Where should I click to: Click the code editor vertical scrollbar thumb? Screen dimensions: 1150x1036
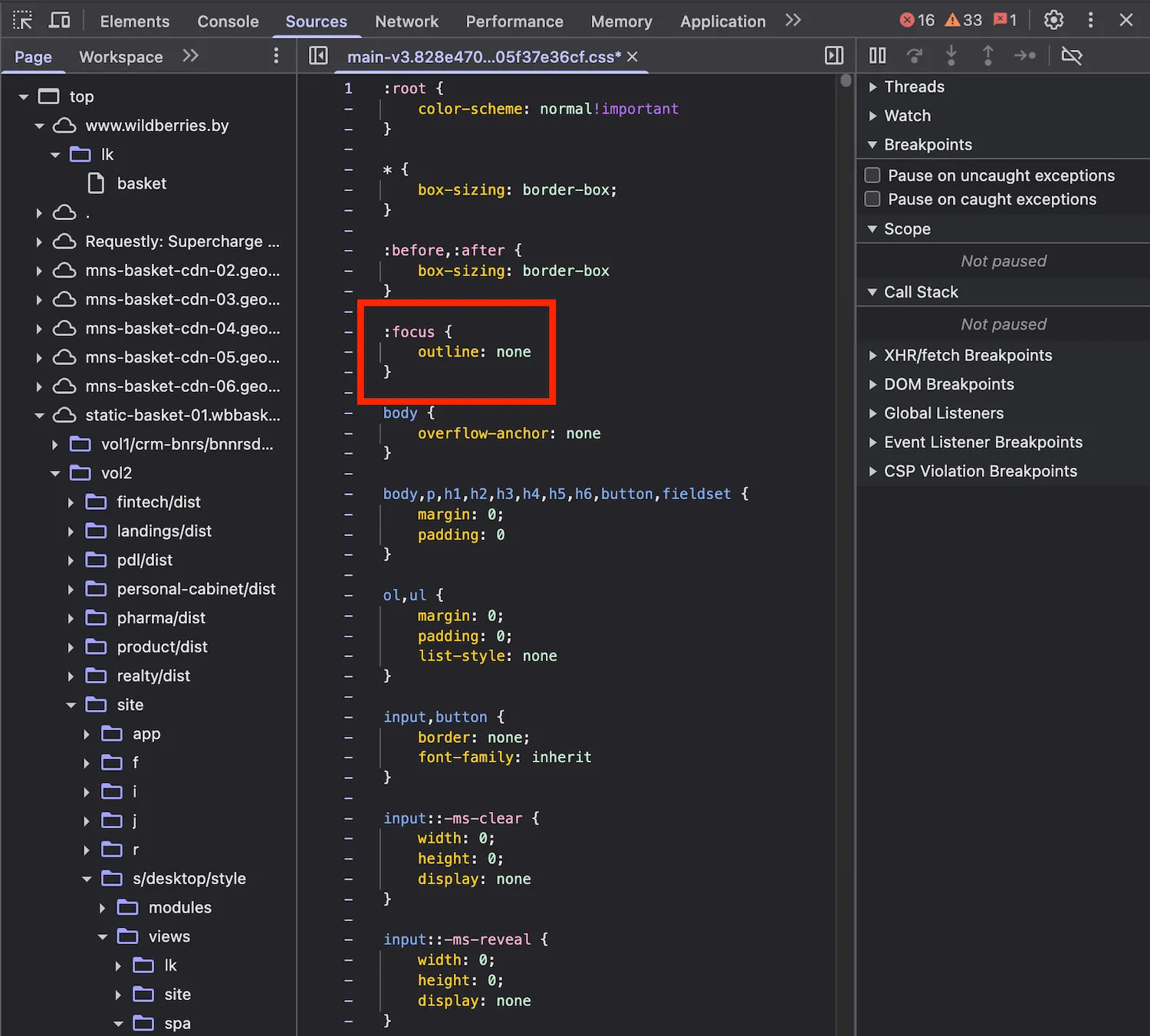tap(846, 81)
